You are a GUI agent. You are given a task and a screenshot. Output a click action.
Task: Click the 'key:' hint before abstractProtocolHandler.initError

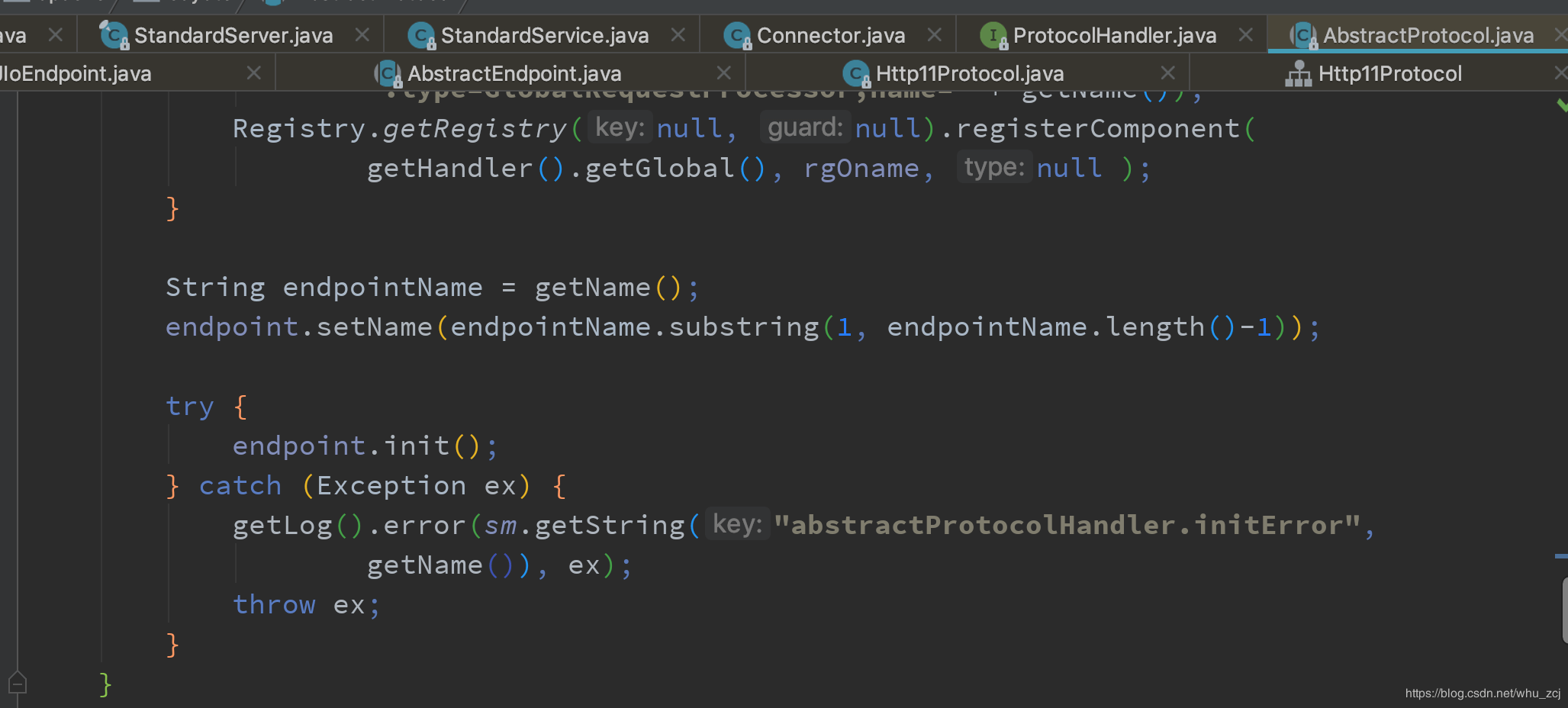pos(737,524)
